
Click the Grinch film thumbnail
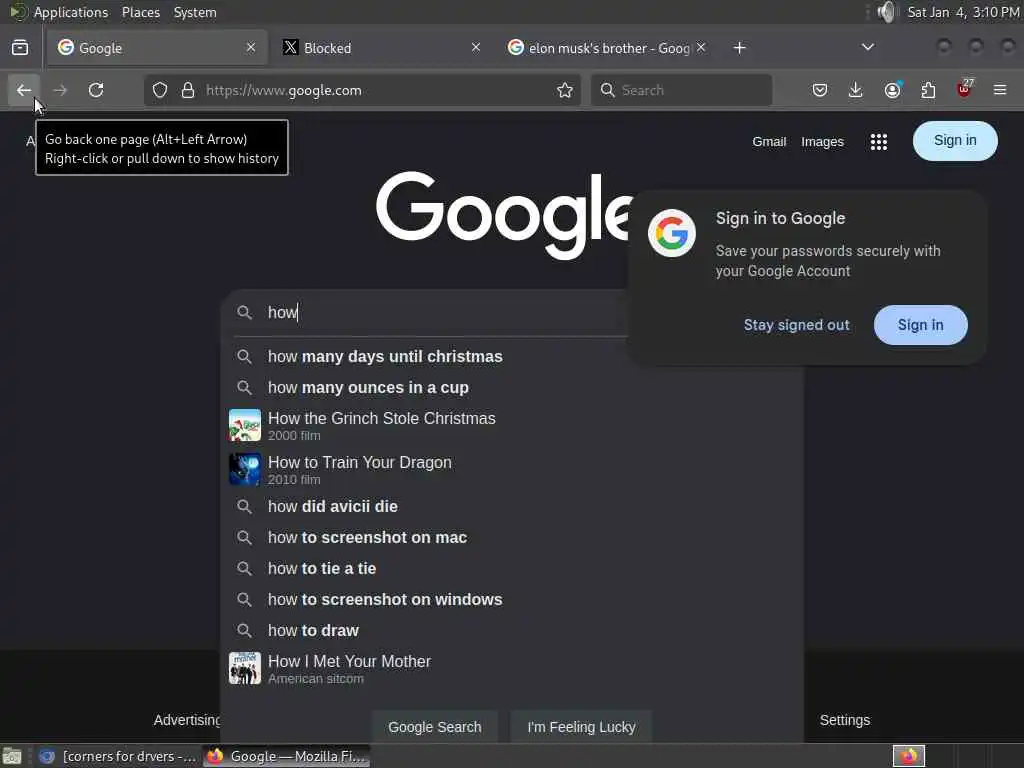click(245, 425)
